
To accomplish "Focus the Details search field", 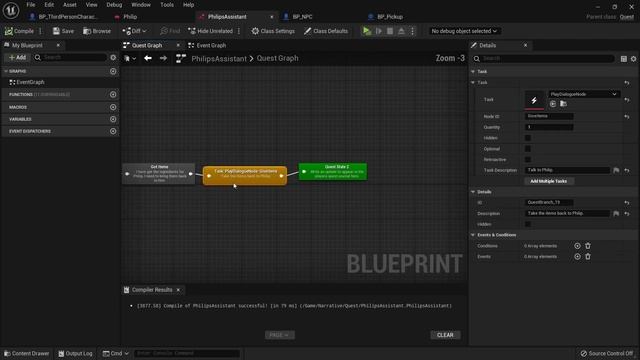I will 543,58.
